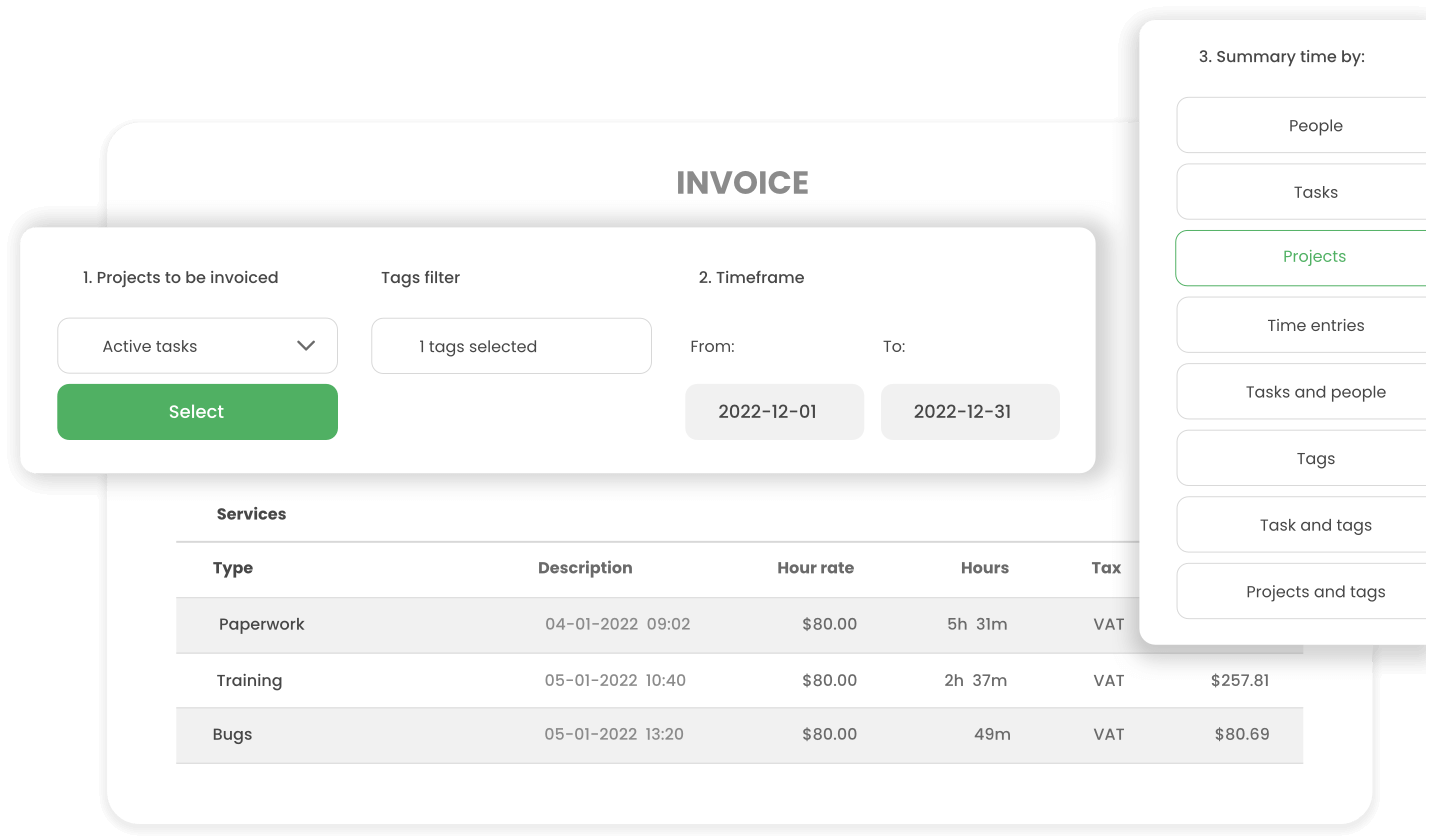Screen dimensions: 1456x840
Task: Click the VAT value in Bugs row
Action: pos(1109,734)
